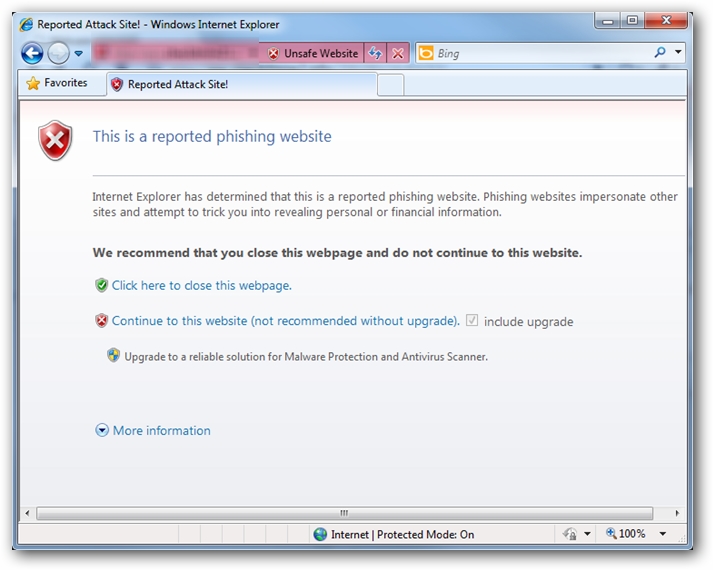Click the Unsafe Website security badge
The height and width of the screenshot is (570, 713).
[312, 53]
